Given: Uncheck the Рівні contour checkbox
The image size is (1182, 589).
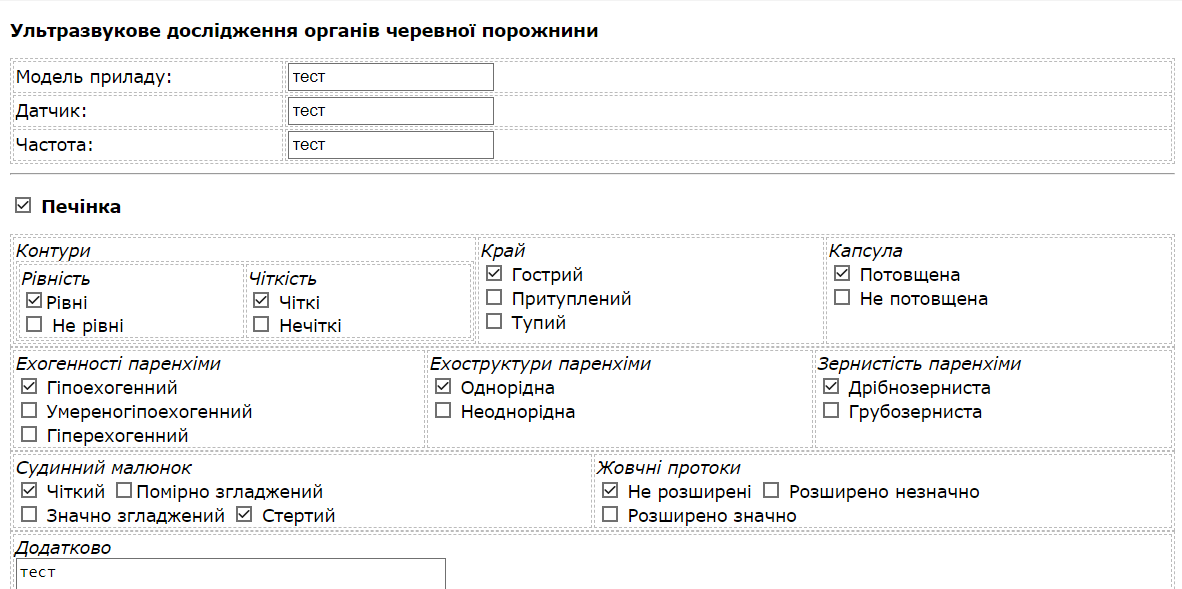Looking at the screenshot, I should pyautogui.click(x=34, y=300).
